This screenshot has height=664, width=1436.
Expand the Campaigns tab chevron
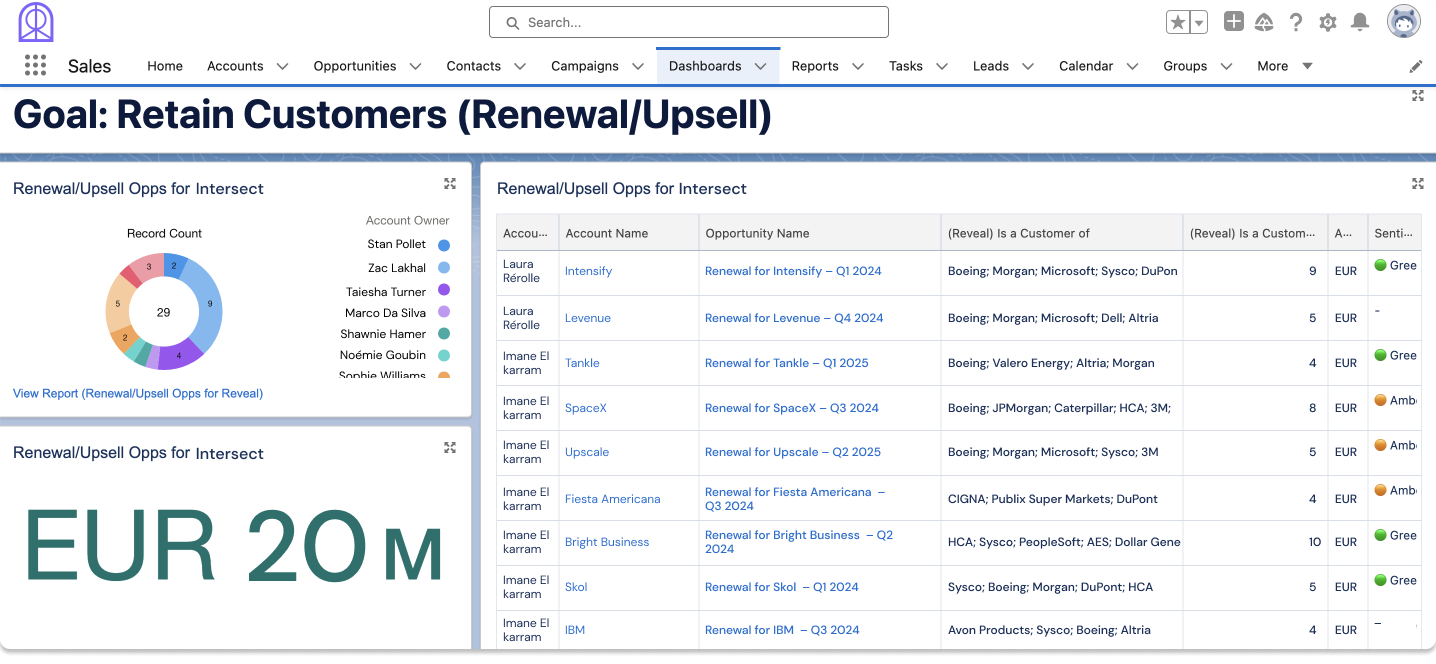[637, 66]
